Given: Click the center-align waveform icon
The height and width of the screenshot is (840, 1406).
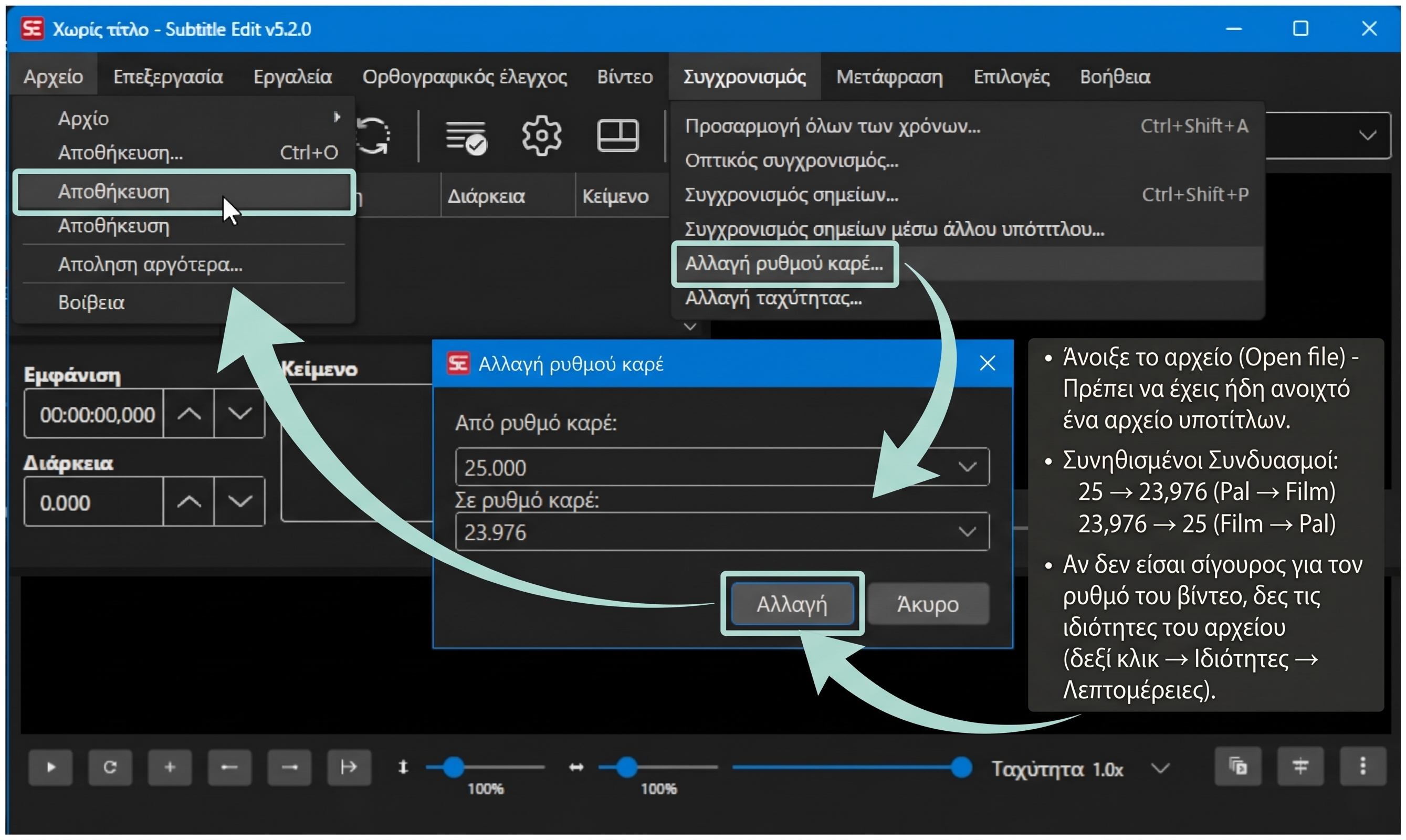Looking at the screenshot, I should [1300, 766].
